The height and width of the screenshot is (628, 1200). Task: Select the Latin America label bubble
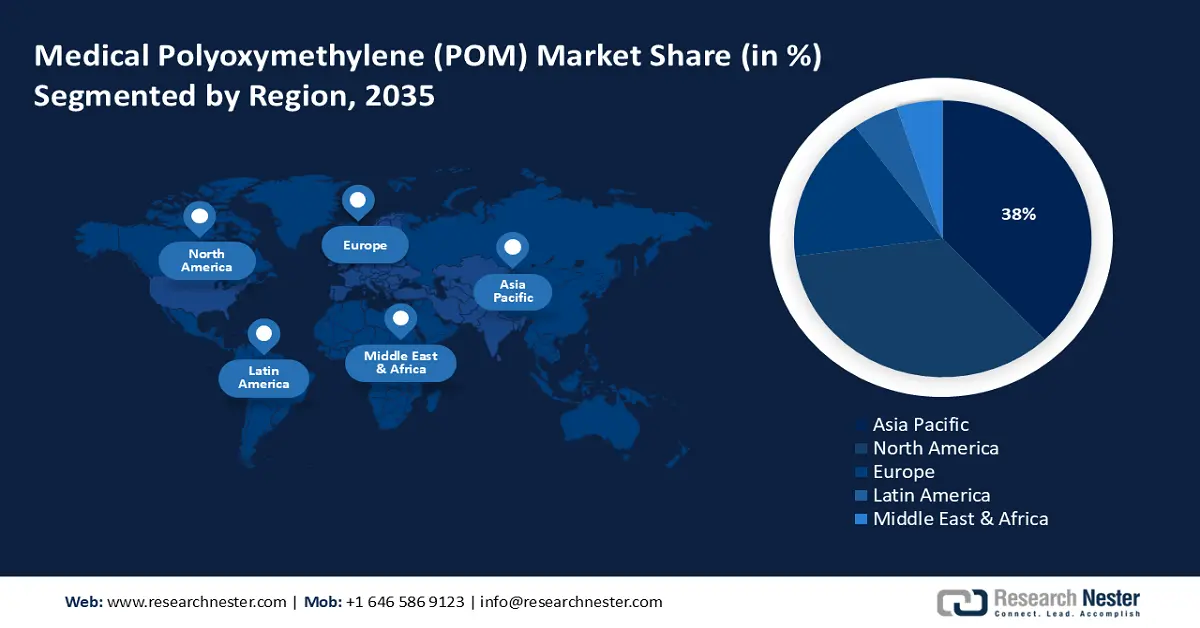coord(264,378)
